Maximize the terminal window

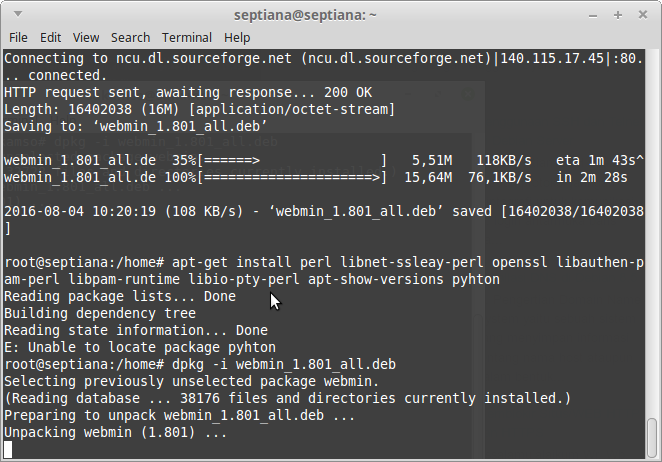click(x=617, y=15)
